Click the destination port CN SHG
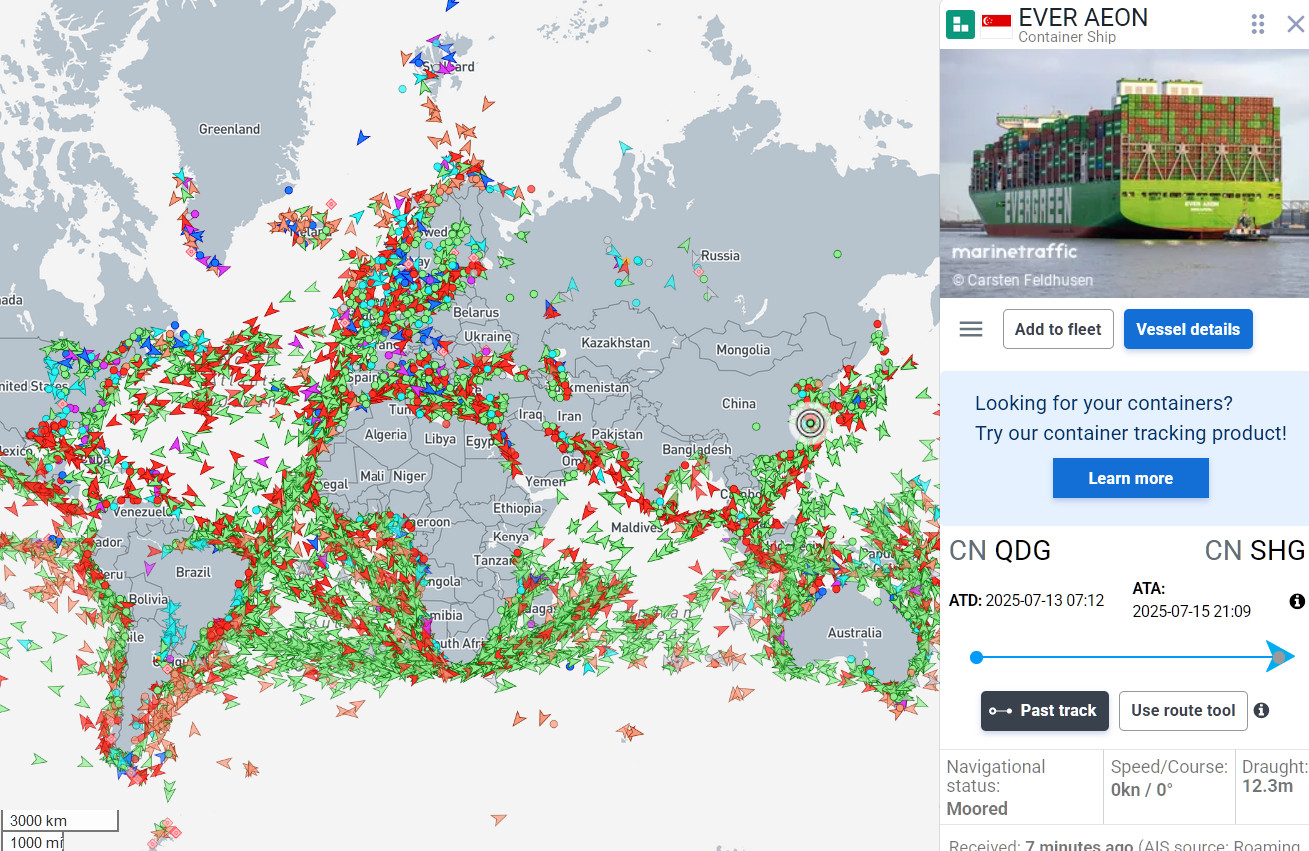 pyautogui.click(x=1254, y=550)
